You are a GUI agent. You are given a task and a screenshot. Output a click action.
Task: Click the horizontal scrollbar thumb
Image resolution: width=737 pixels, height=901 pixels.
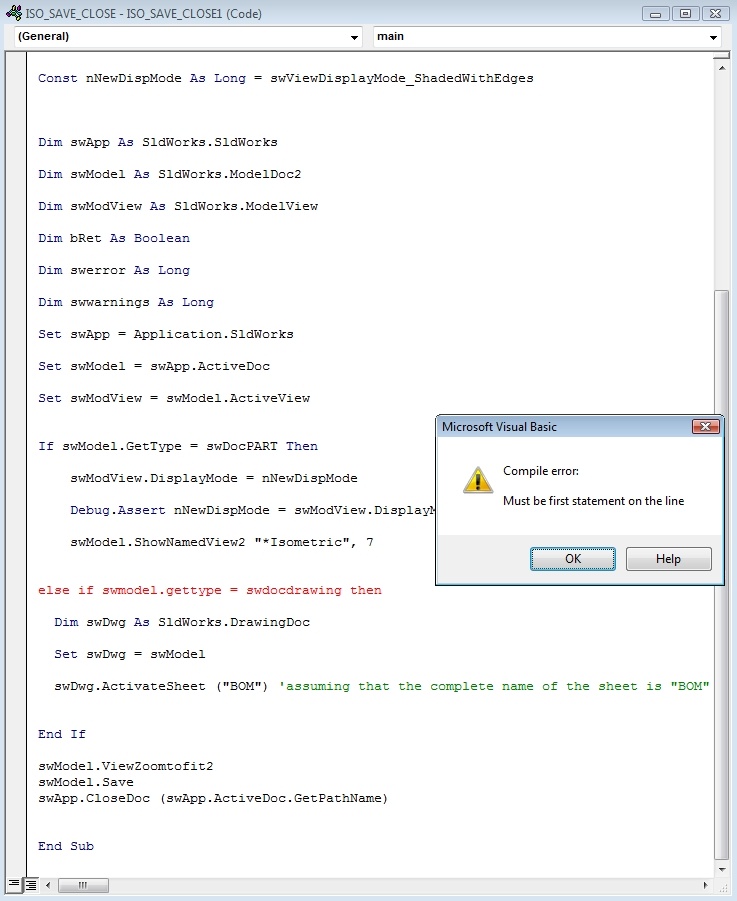(83, 885)
